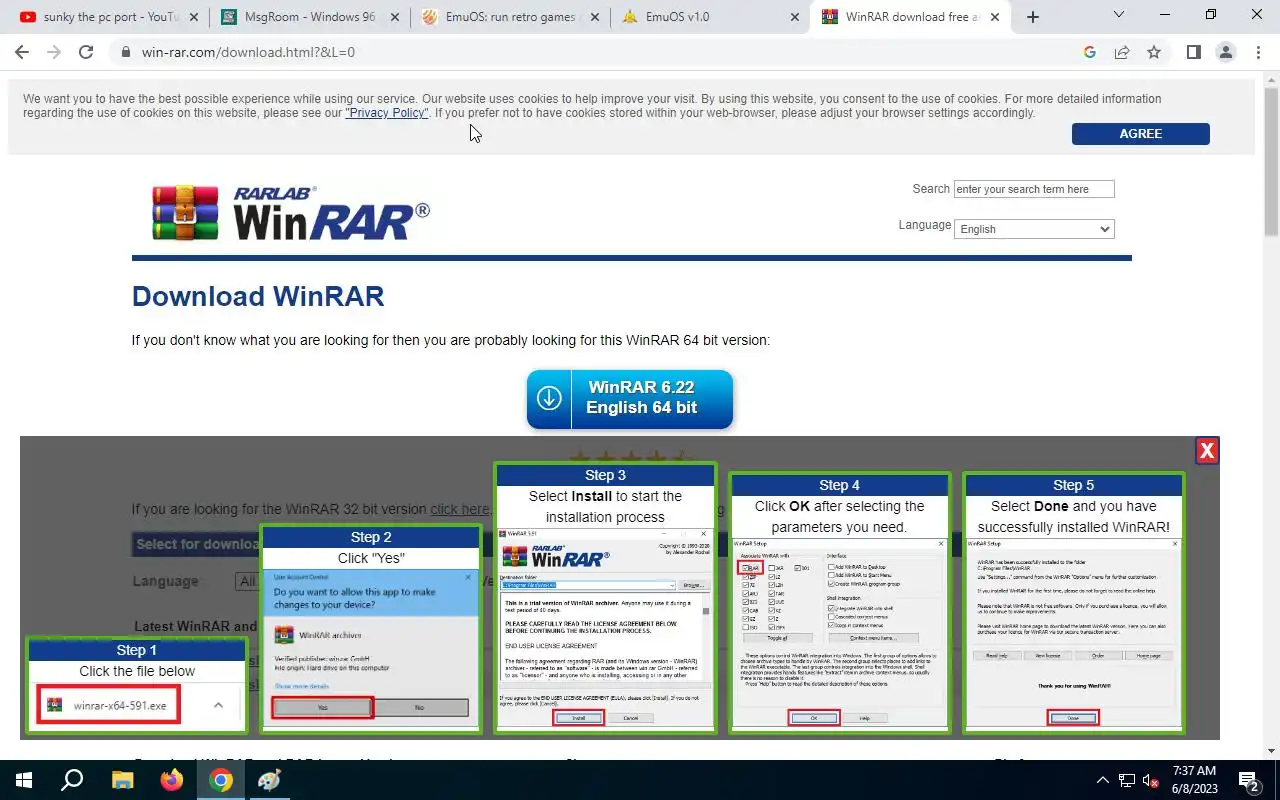Click the network icon in system tray
Screen dimensions: 1280x800
(x=1126, y=780)
